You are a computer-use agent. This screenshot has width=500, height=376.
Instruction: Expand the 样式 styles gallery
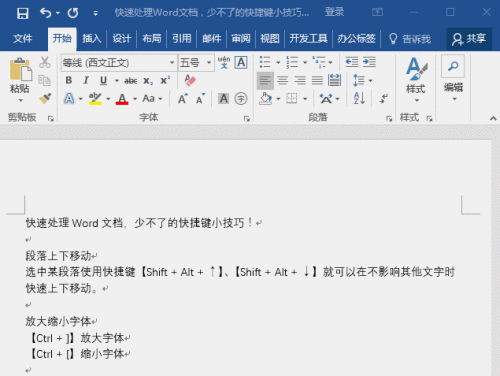click(416, 80)
